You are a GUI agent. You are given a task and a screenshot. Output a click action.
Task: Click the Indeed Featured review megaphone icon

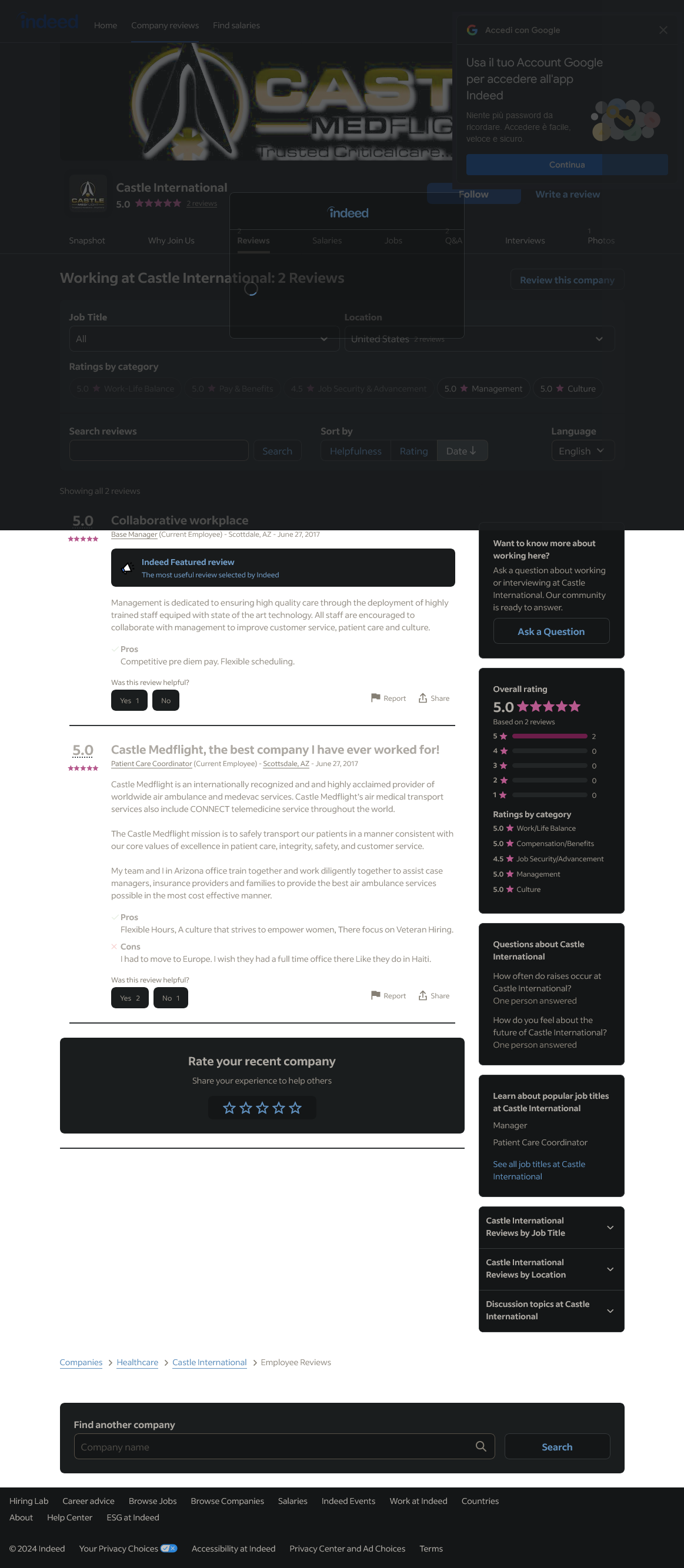point(126,568)
